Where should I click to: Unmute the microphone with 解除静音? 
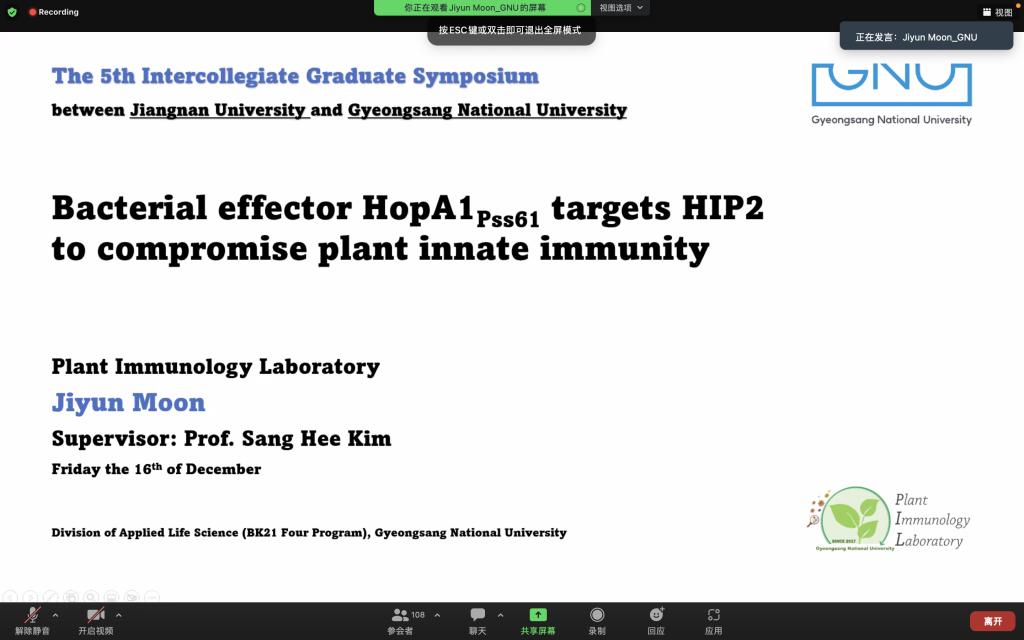pyautogui.click(x=32, y=620)
